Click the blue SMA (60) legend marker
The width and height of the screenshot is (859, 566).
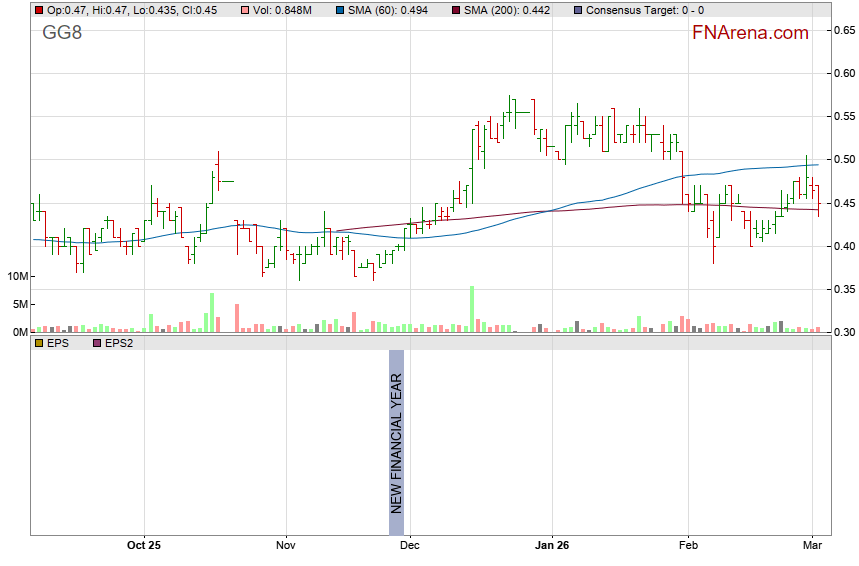click(340, 9)
